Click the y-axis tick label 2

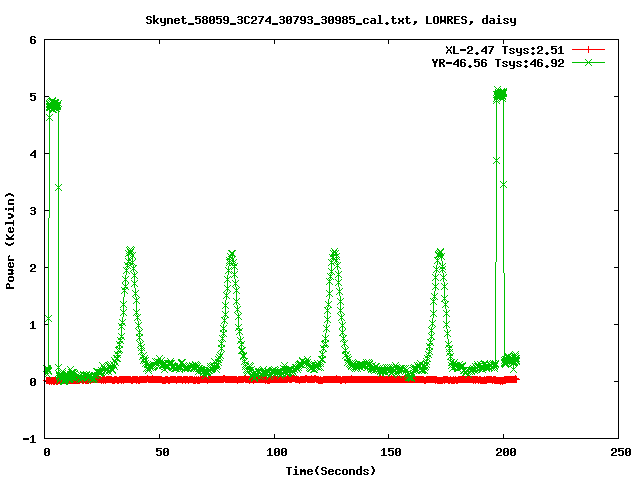point(33,268)
